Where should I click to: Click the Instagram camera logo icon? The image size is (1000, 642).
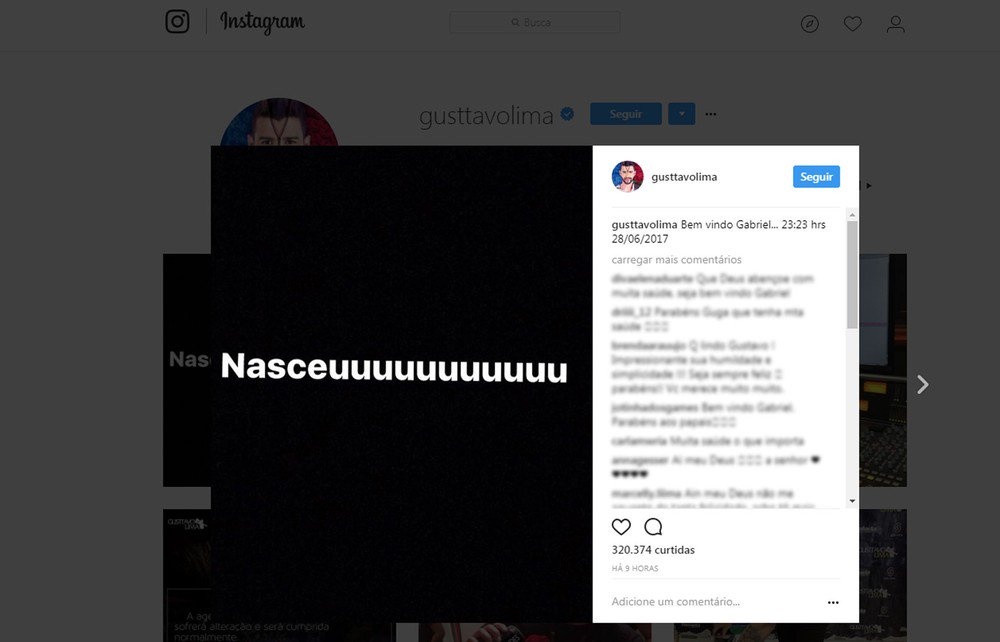(x=177, y=22)
